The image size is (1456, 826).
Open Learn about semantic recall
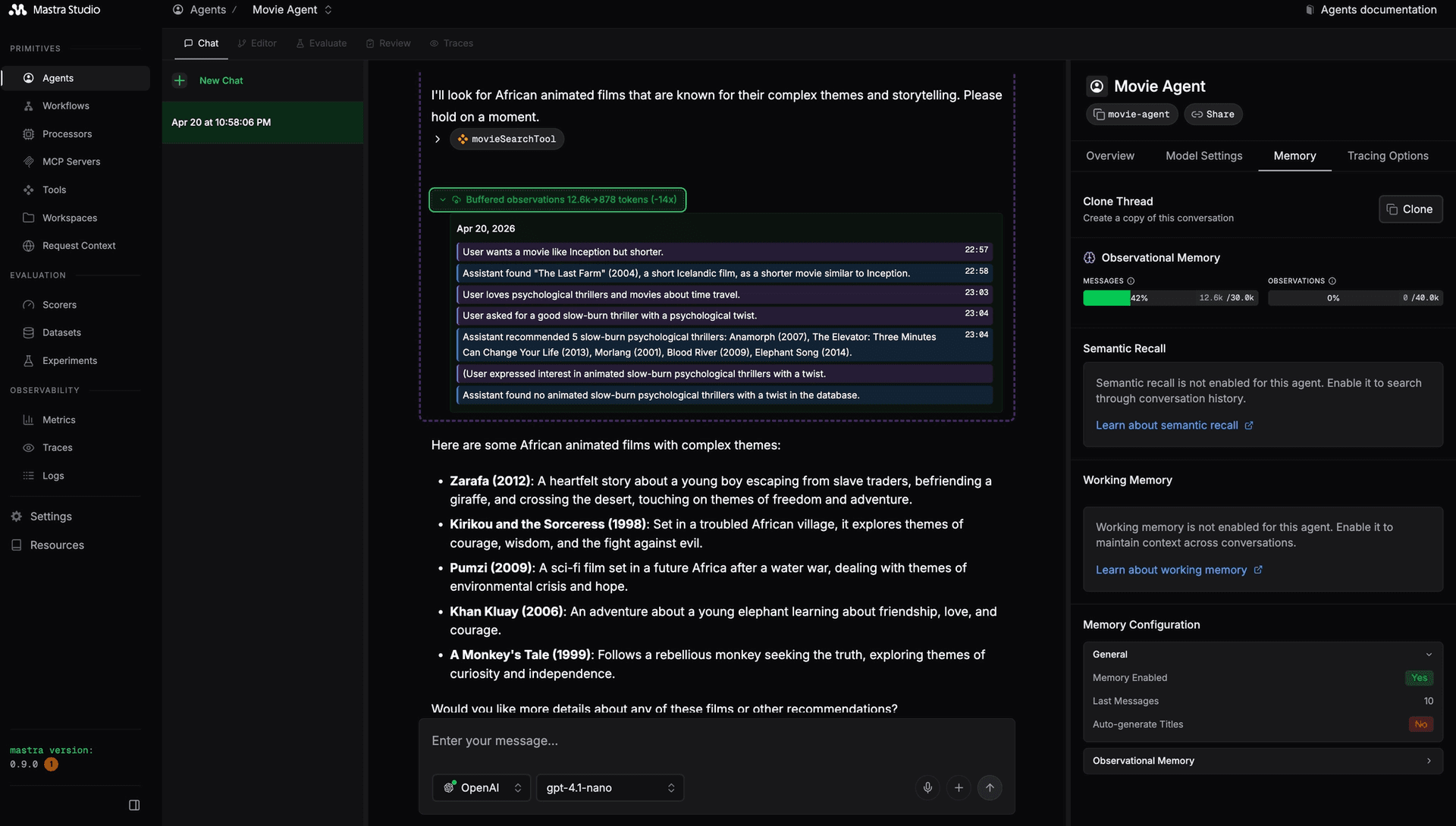[x=1168, y=426]
